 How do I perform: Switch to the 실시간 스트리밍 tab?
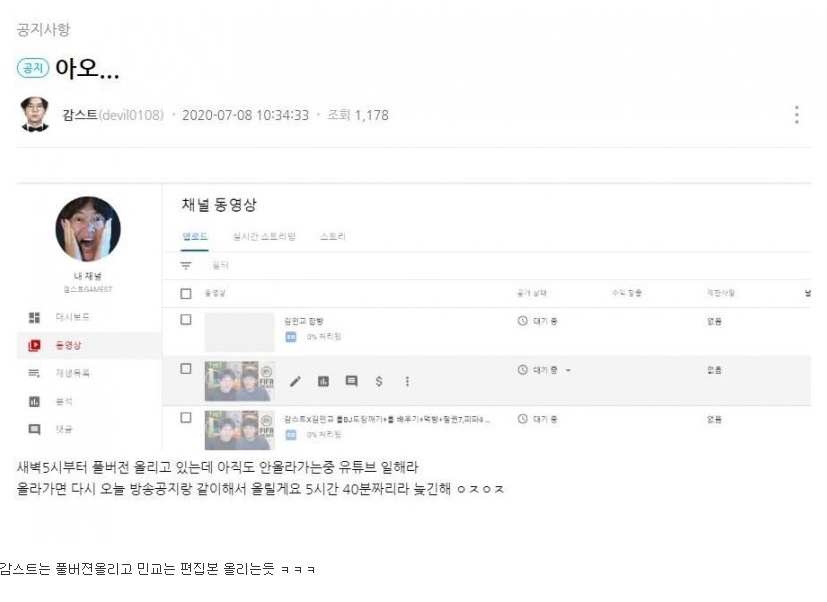[x=264, y=236]
